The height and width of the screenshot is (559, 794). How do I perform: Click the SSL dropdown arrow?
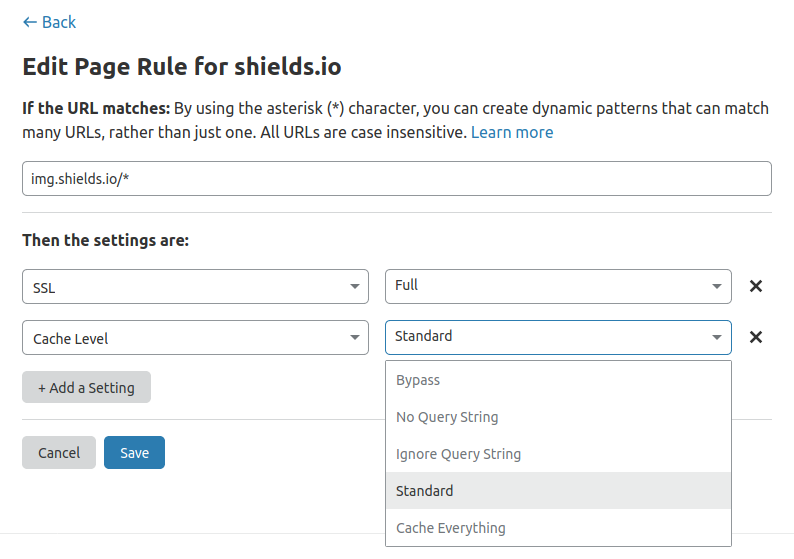pos(354,287)
